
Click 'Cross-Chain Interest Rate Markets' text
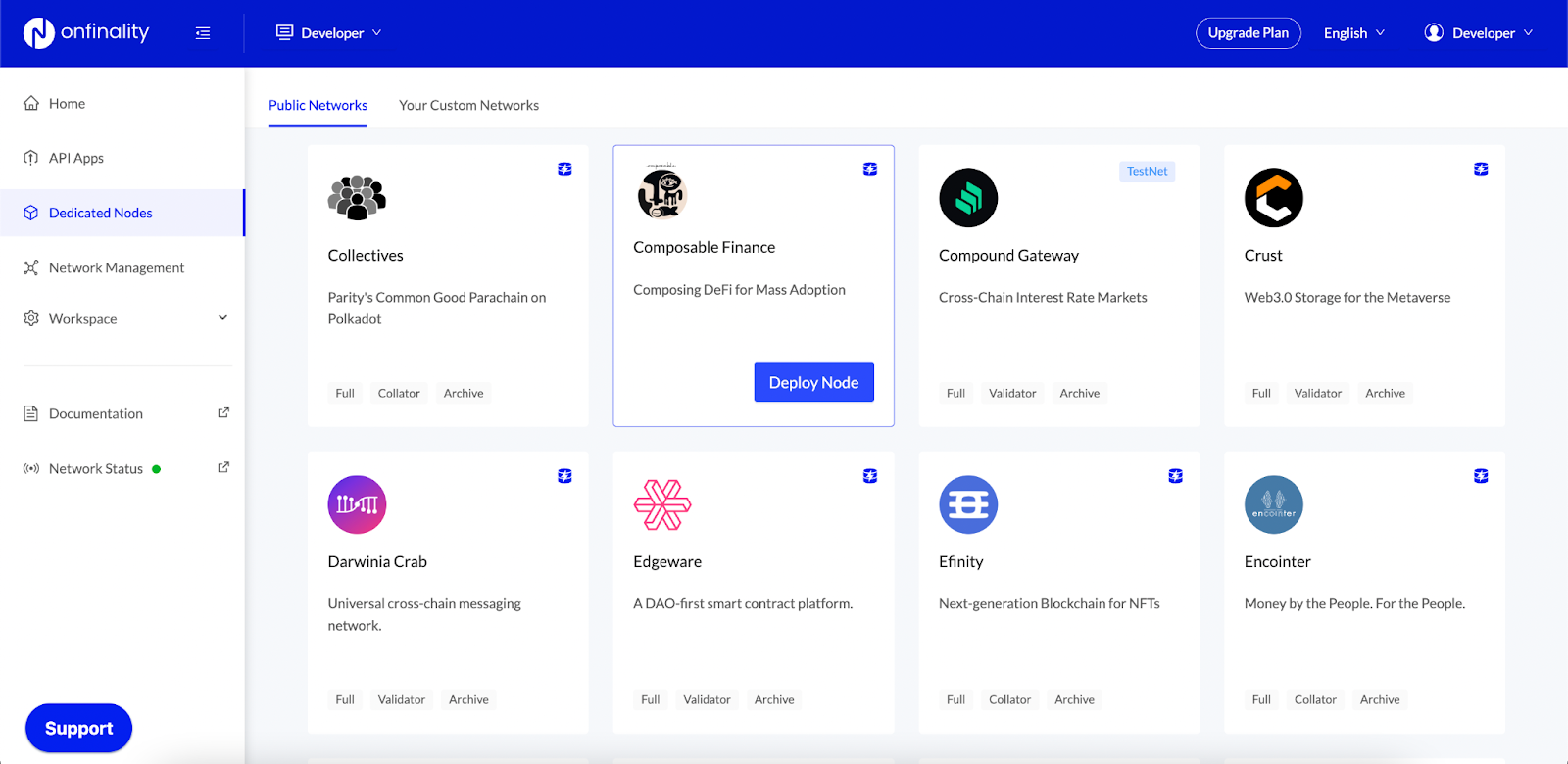coord(1043,297)
